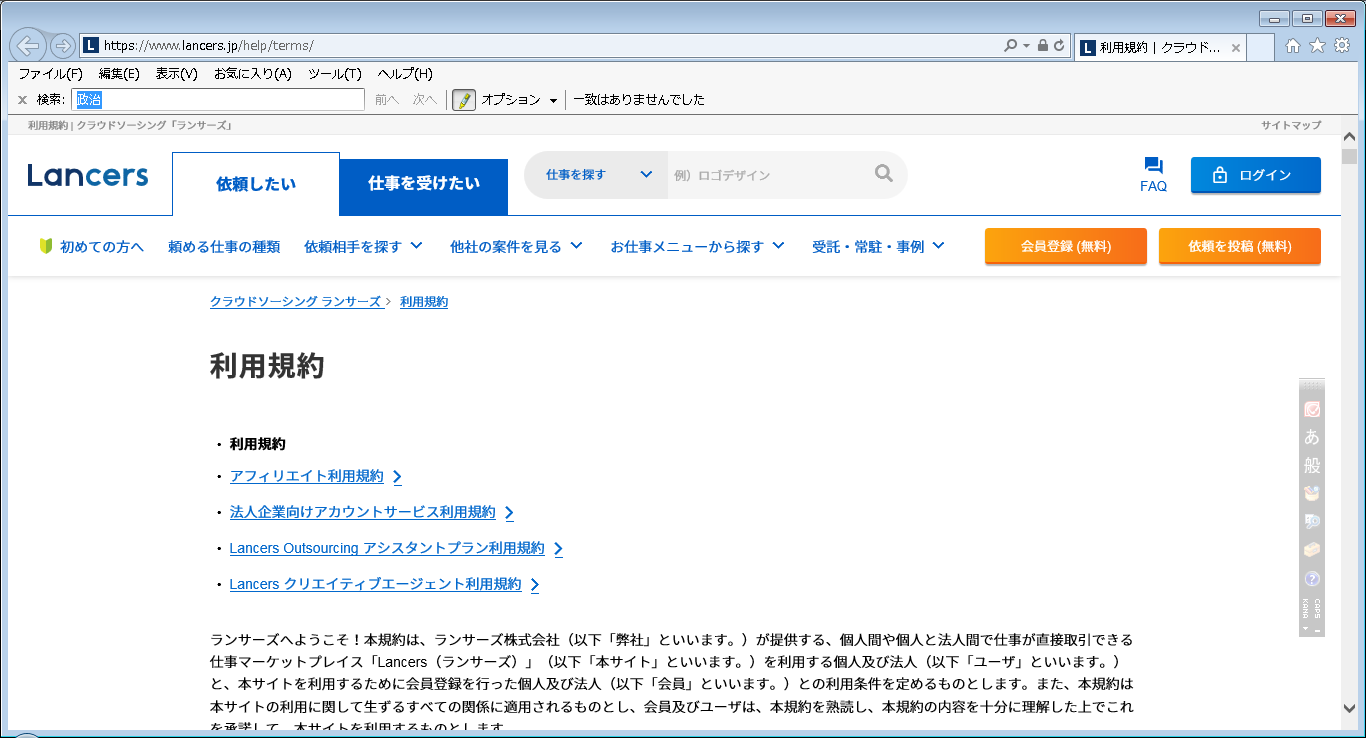Viewport: 1366px width, 738px height.
Task: Click the Lancers logo
Action: click(x=88, y=176)
